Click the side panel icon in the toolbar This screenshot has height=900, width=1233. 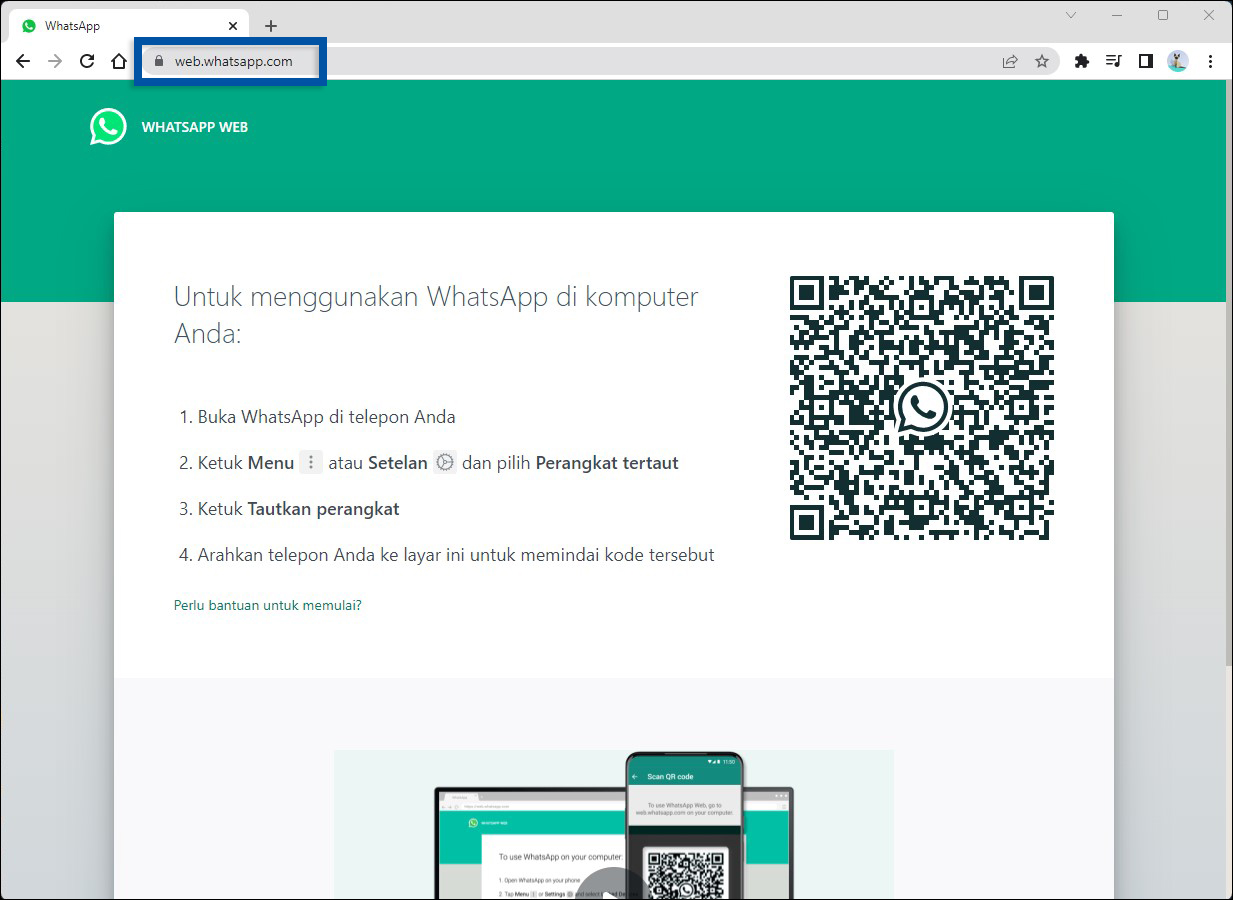point(1145,61)
